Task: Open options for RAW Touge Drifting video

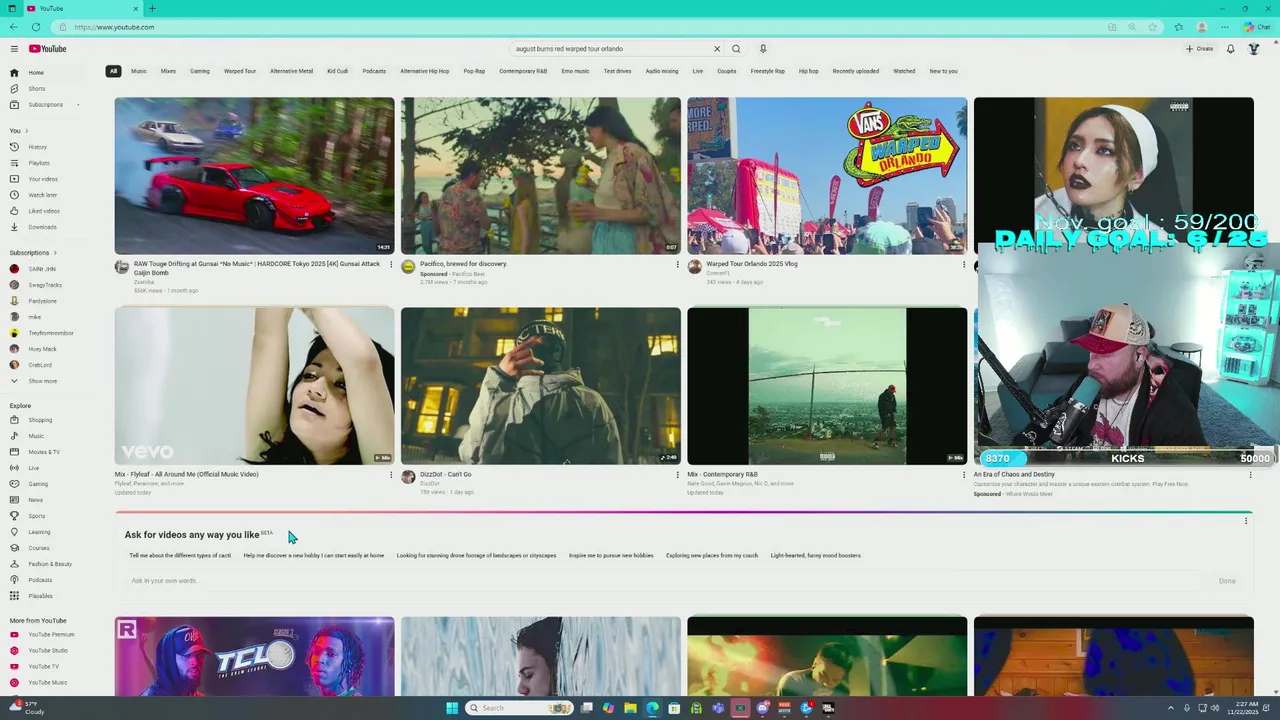Action: tap(391, 265)
